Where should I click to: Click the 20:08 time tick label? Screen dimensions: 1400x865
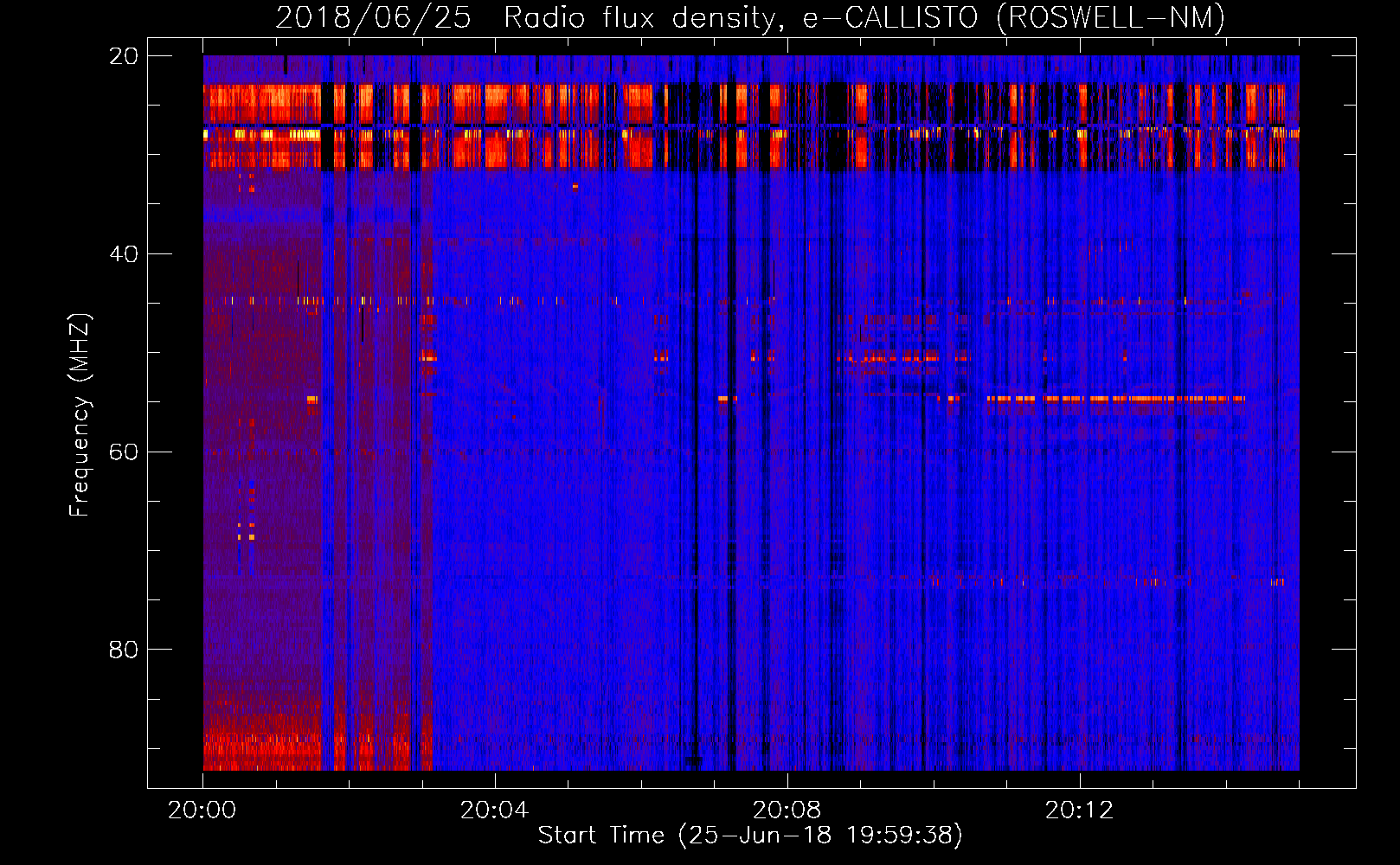tap(787, 811)
